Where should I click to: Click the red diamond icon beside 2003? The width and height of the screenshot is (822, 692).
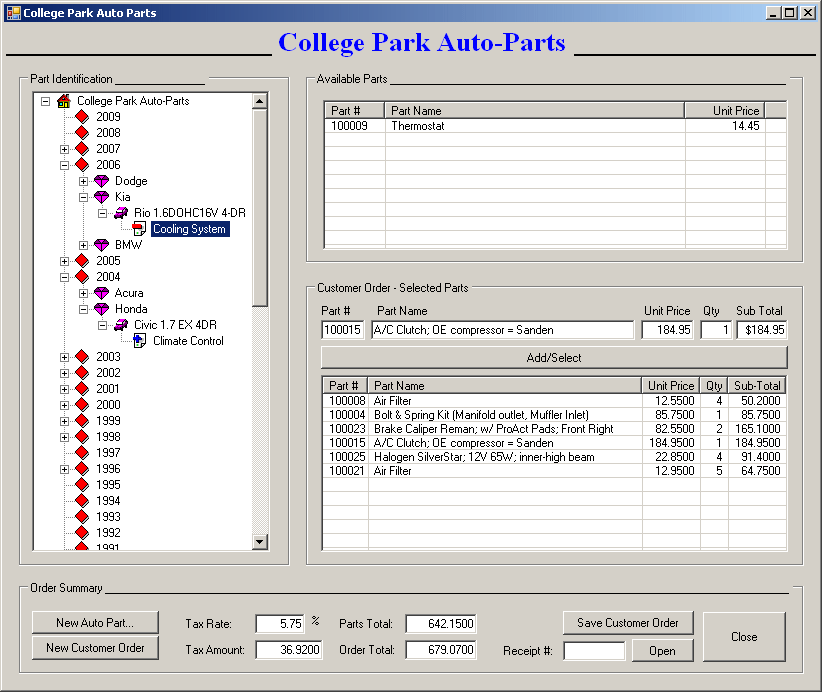[82, 356]
